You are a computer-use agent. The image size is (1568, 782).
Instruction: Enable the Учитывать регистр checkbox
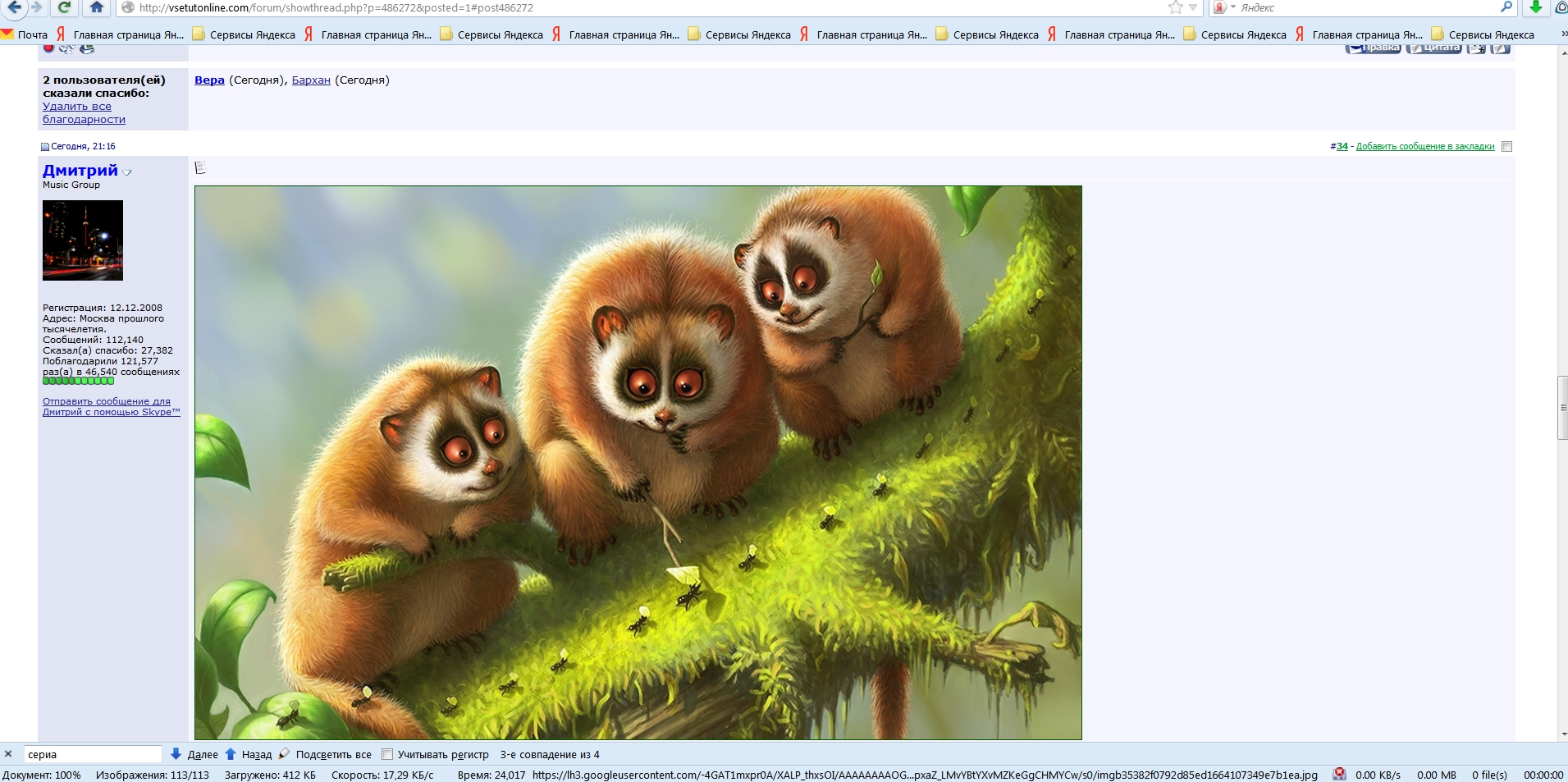pyautogui.click(x=387, y=754)
